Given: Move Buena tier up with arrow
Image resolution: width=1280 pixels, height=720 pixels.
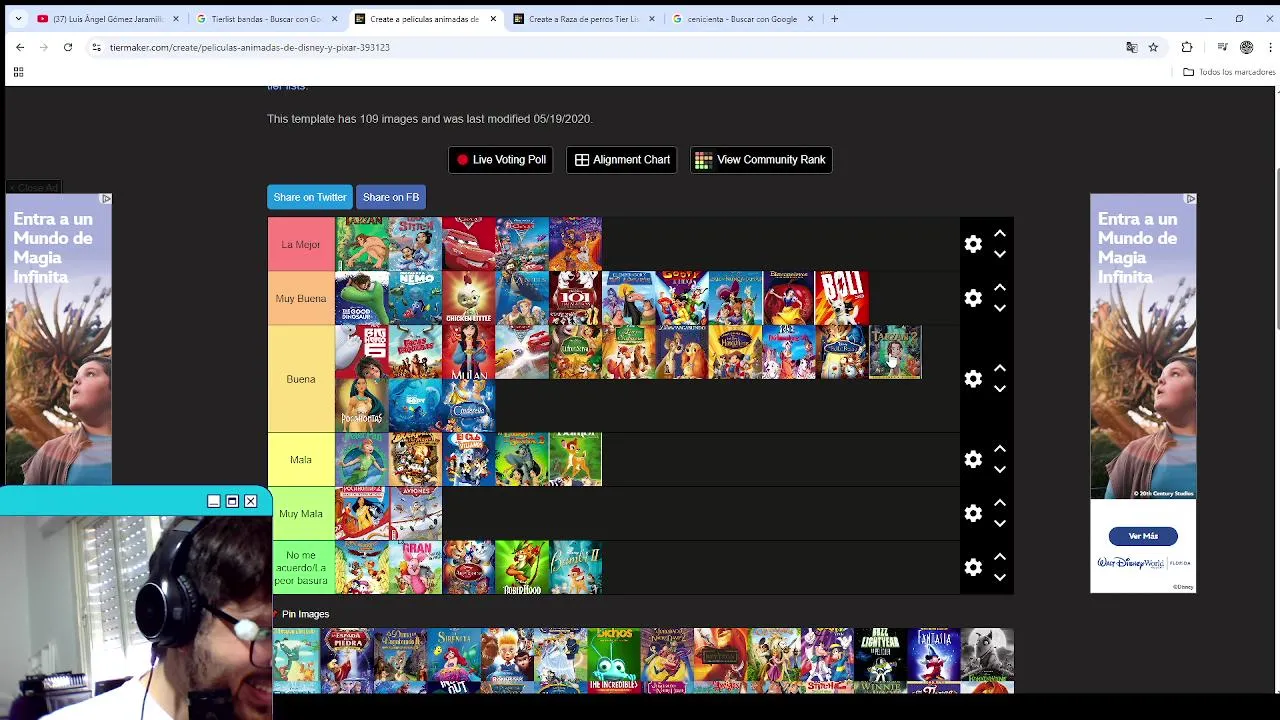Looking at the screenshot, I should (999, 368).
